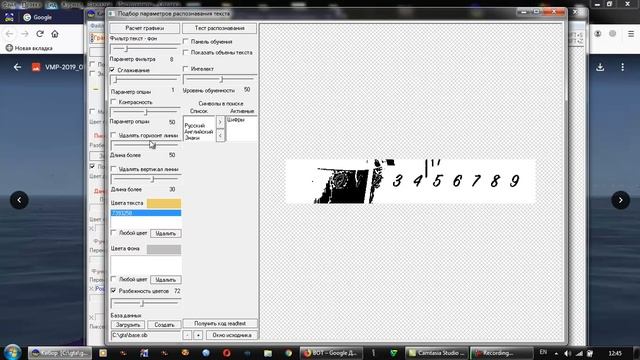Click the yellow text color swatch

(x=164, y=203)
